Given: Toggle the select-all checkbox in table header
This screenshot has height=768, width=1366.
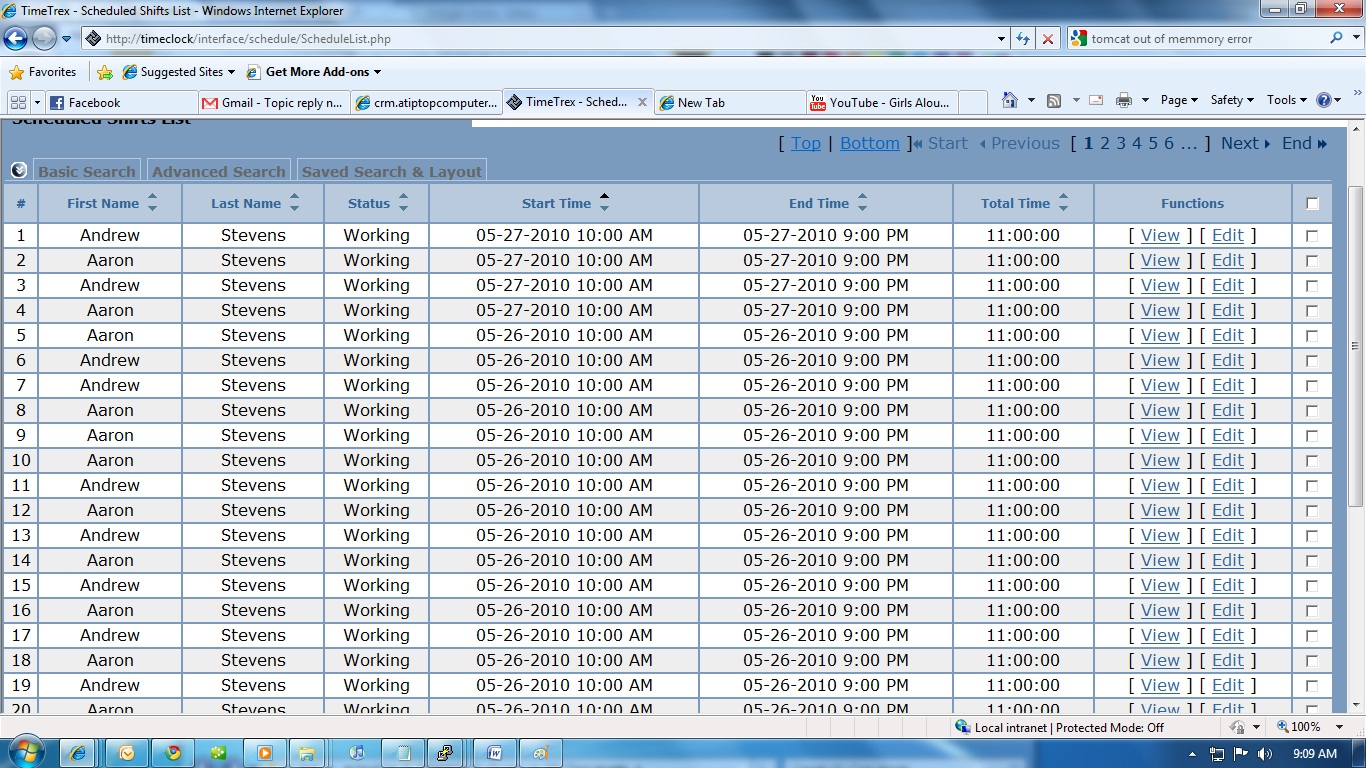Looking at the screenshot, I should click(x=1312, y=204).
